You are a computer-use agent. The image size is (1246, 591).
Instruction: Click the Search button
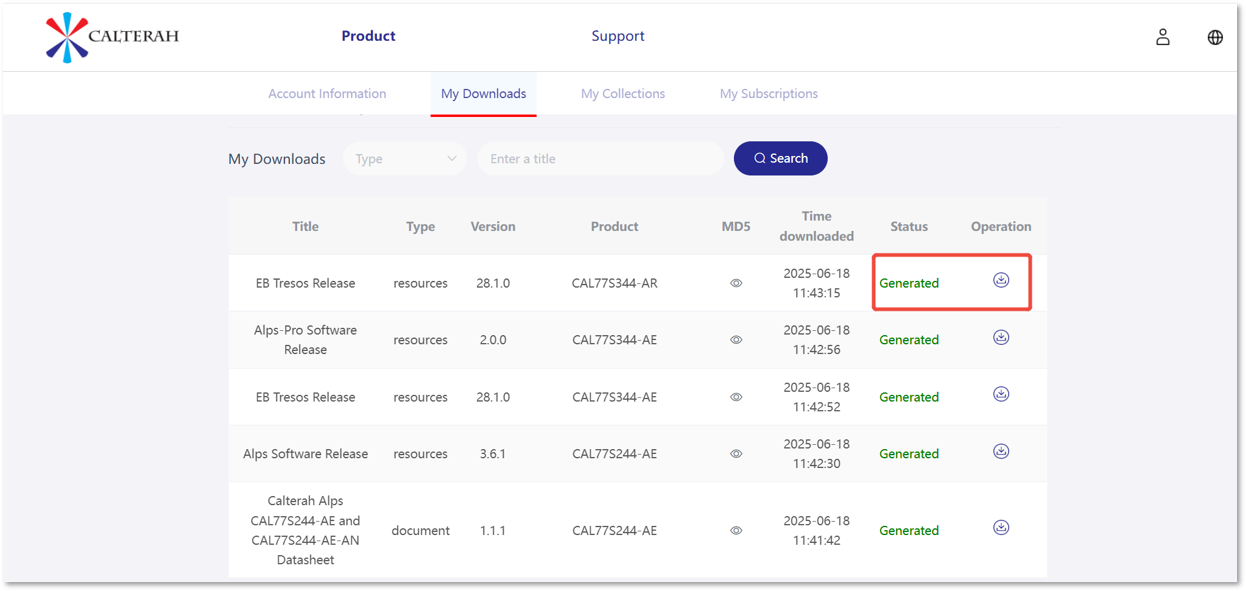tap(781, 158)
